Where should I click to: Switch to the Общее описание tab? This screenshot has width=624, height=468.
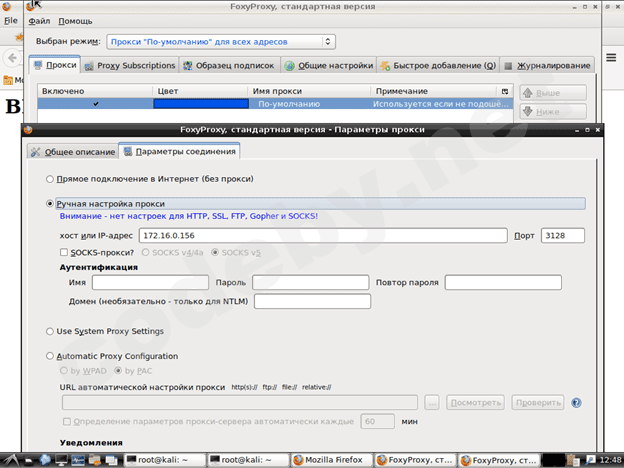click(73, 152)
